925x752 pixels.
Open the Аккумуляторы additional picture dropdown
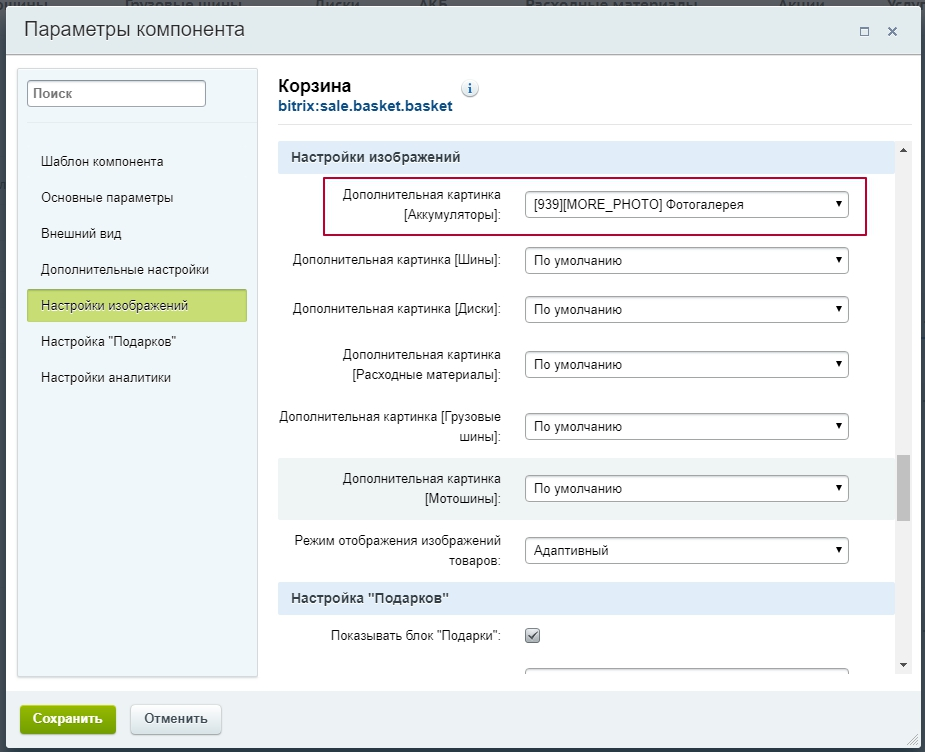click(x=686, y=205)
